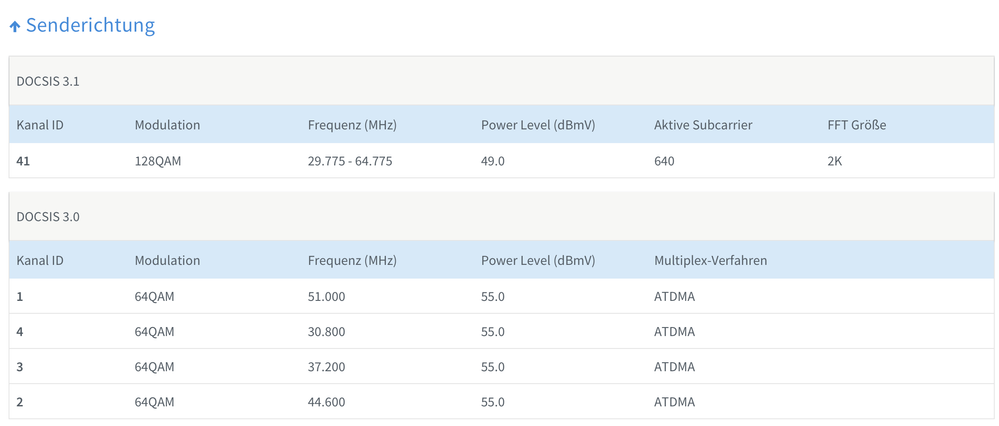Select the DOCSIS 3.1 table title

pos(48,81)
